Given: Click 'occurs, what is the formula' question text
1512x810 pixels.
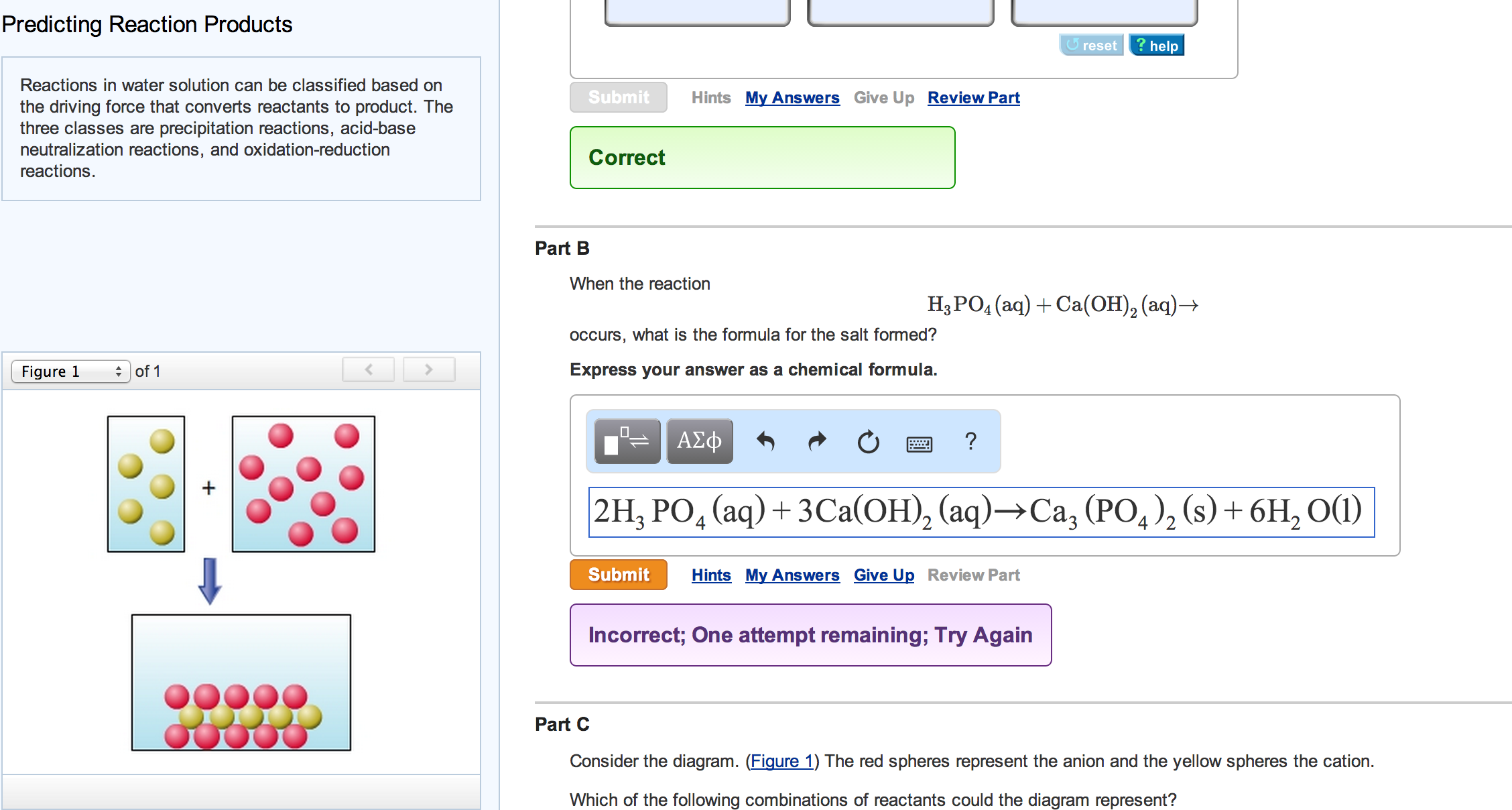Looking at the screenshot, I should click(753, 335).
